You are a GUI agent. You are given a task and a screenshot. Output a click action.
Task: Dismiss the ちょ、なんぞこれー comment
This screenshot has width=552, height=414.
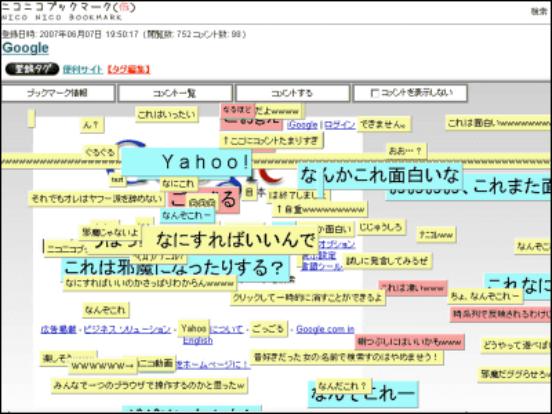485,296
